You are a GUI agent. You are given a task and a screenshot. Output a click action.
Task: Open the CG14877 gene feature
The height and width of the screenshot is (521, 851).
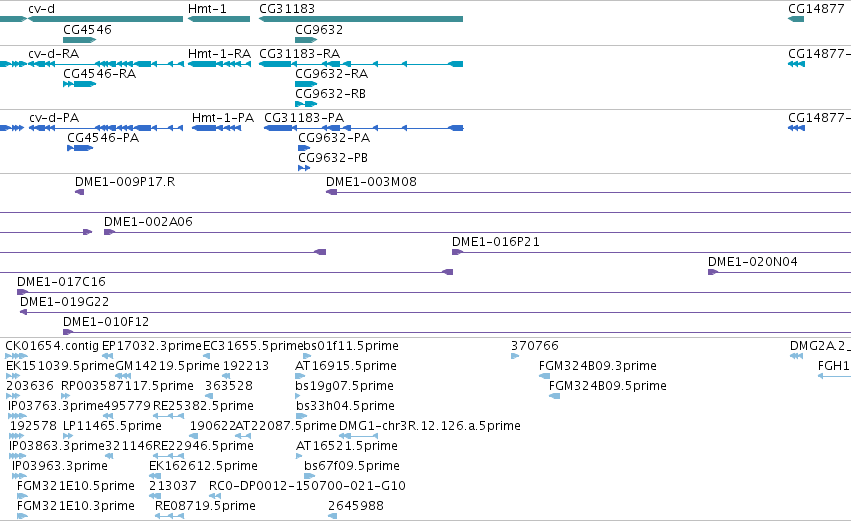tap(796, 19)
